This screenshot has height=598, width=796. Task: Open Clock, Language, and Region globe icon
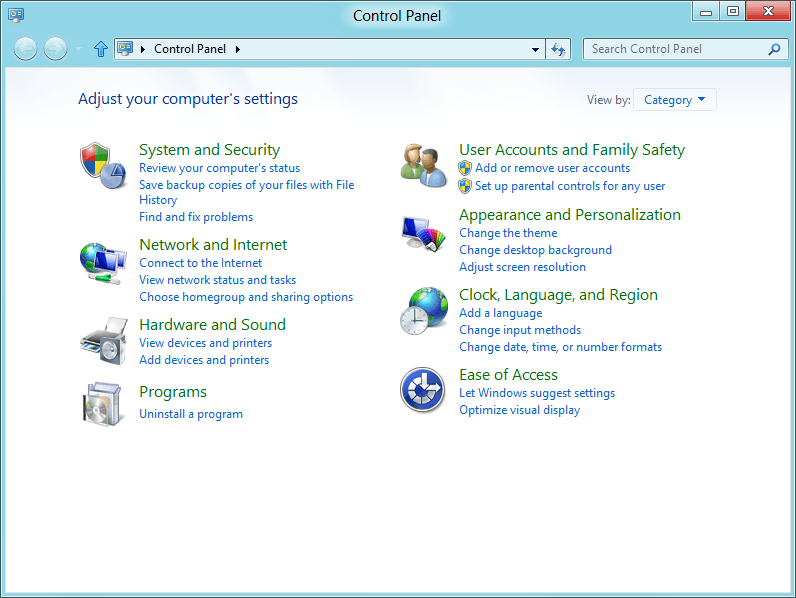tap(423, 310)
